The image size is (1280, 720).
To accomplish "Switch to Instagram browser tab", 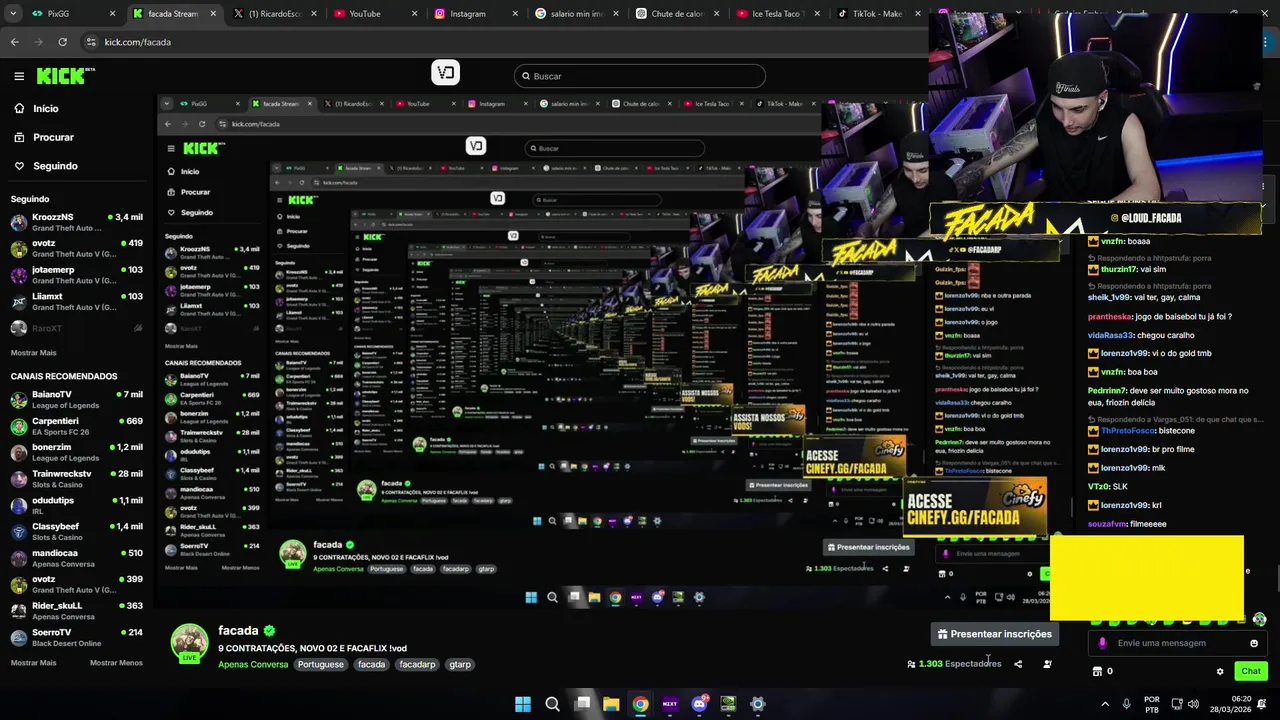I will 477,14.
